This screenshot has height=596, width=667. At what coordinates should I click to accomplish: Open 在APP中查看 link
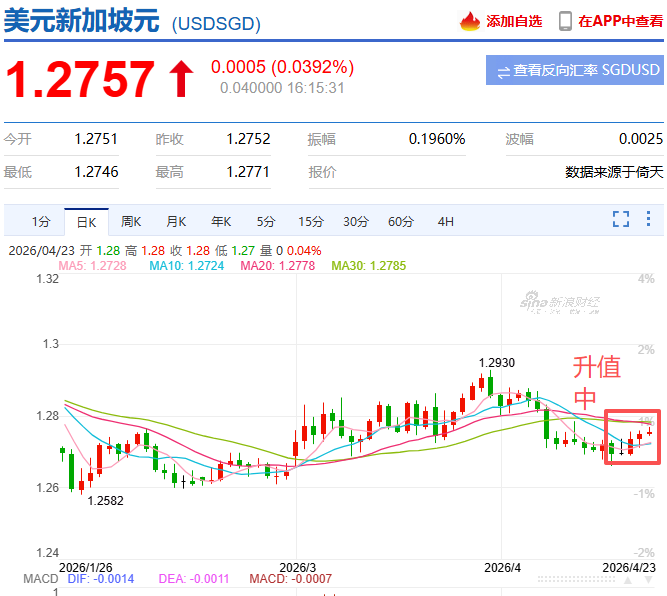[622, 21]
